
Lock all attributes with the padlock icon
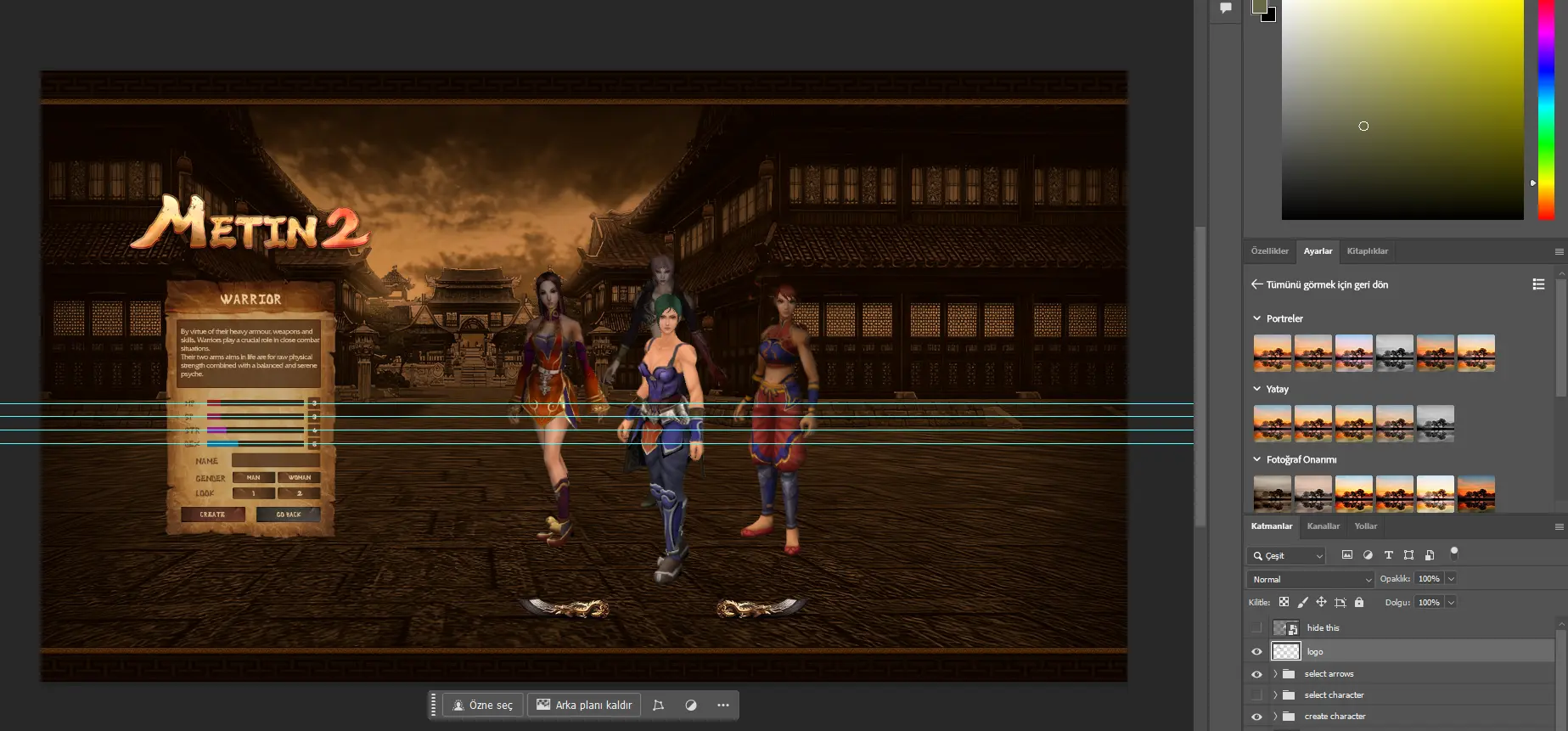(1359, 602)
